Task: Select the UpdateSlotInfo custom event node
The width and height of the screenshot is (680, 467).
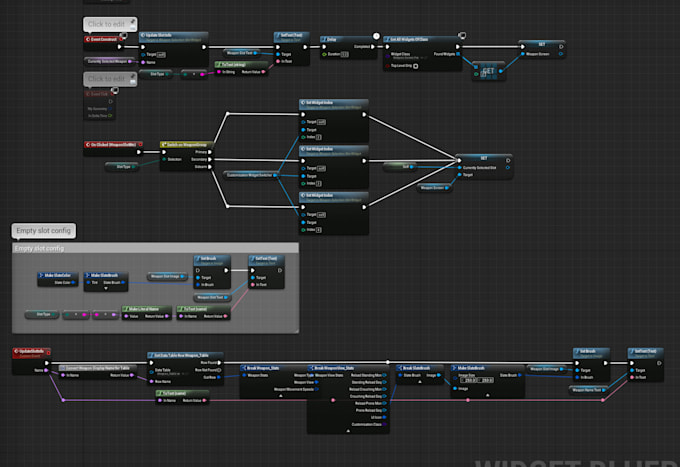Action: 32,361
